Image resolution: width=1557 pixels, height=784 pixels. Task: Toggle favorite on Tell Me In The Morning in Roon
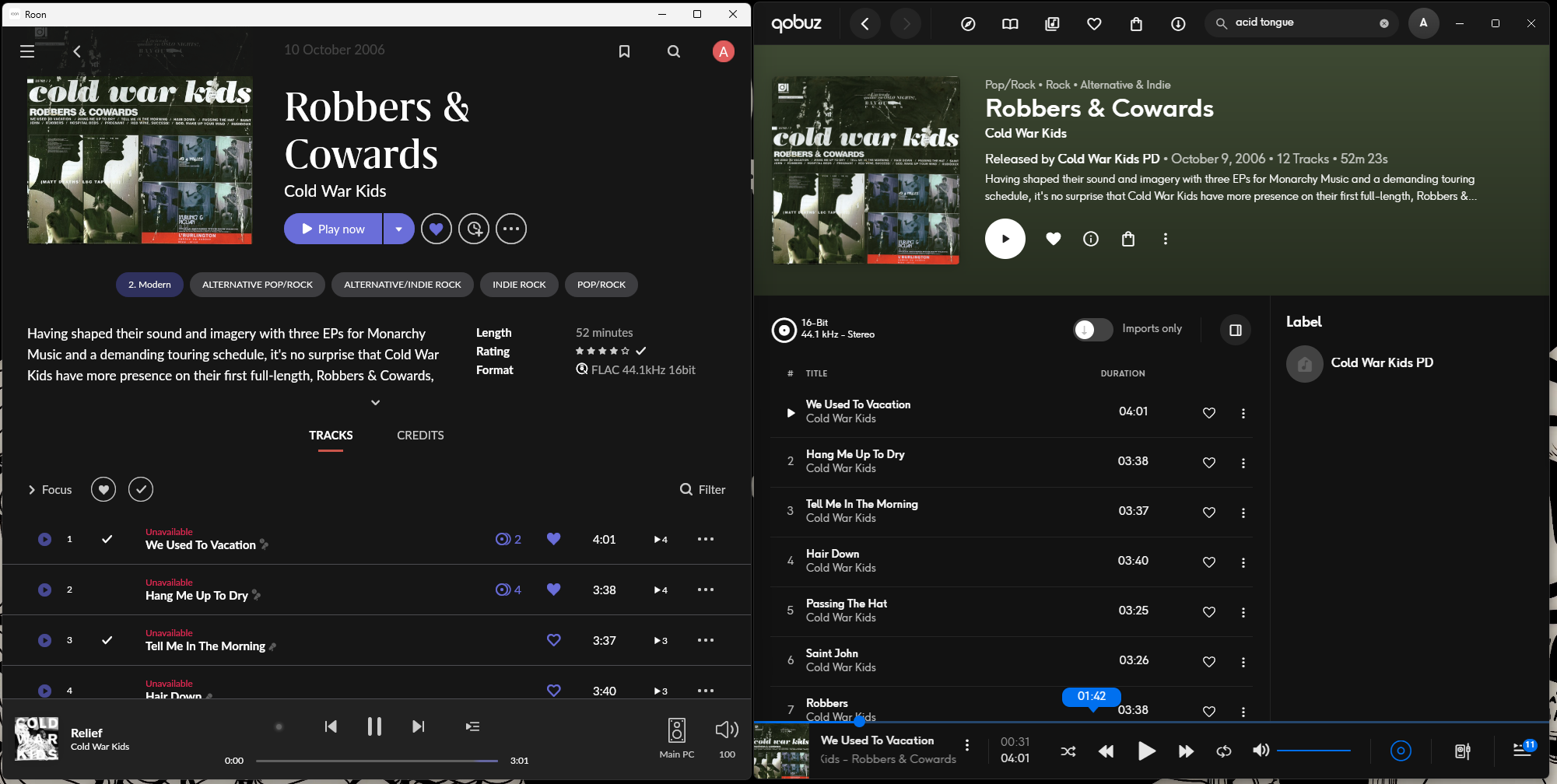[554, 640]
